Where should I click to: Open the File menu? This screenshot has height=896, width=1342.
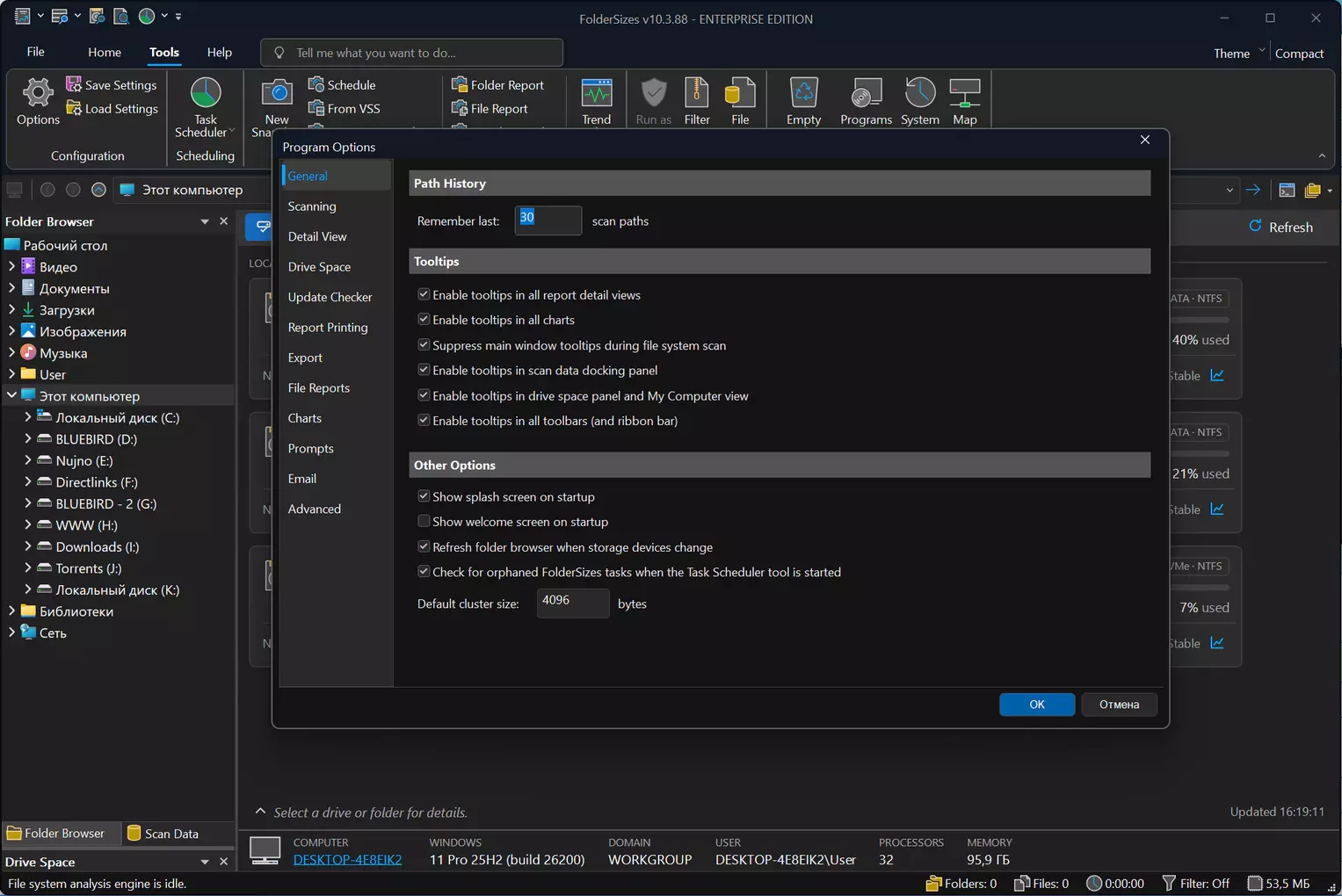click(x=35, y=52)
